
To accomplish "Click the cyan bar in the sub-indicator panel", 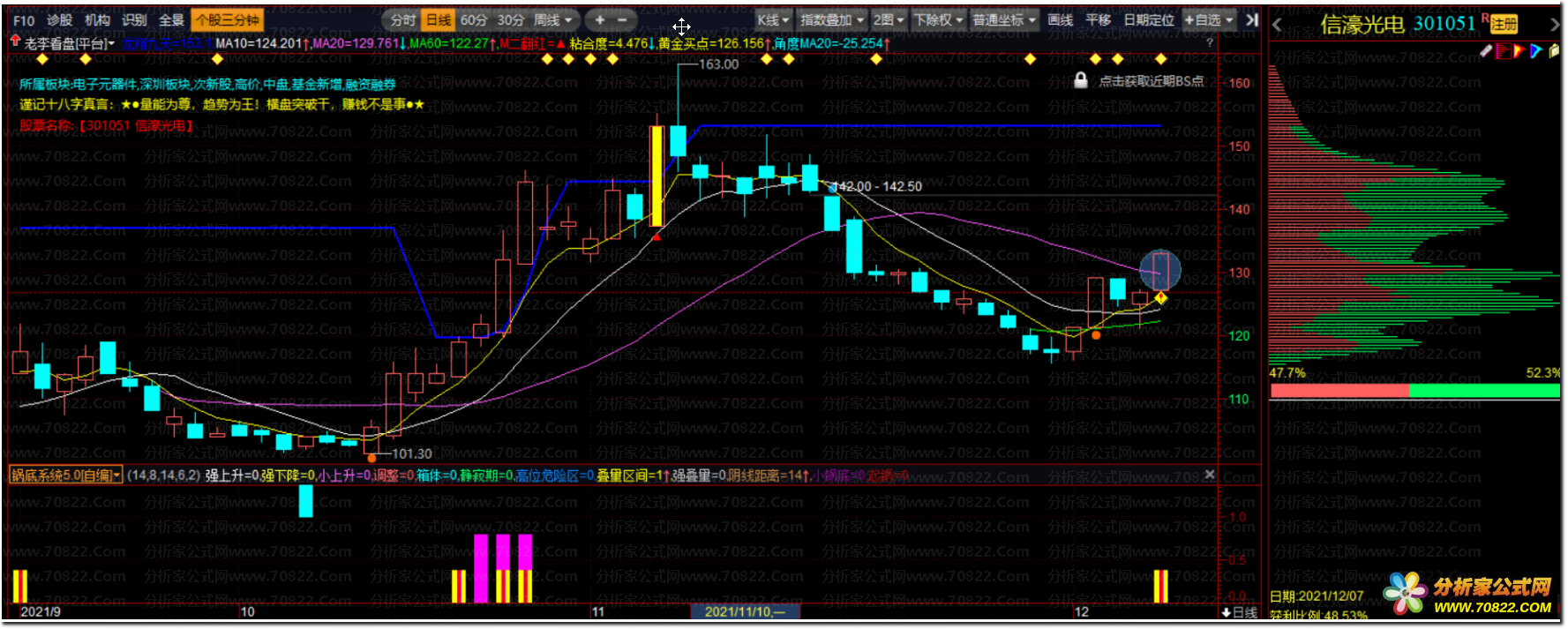I will coord(306,501).
